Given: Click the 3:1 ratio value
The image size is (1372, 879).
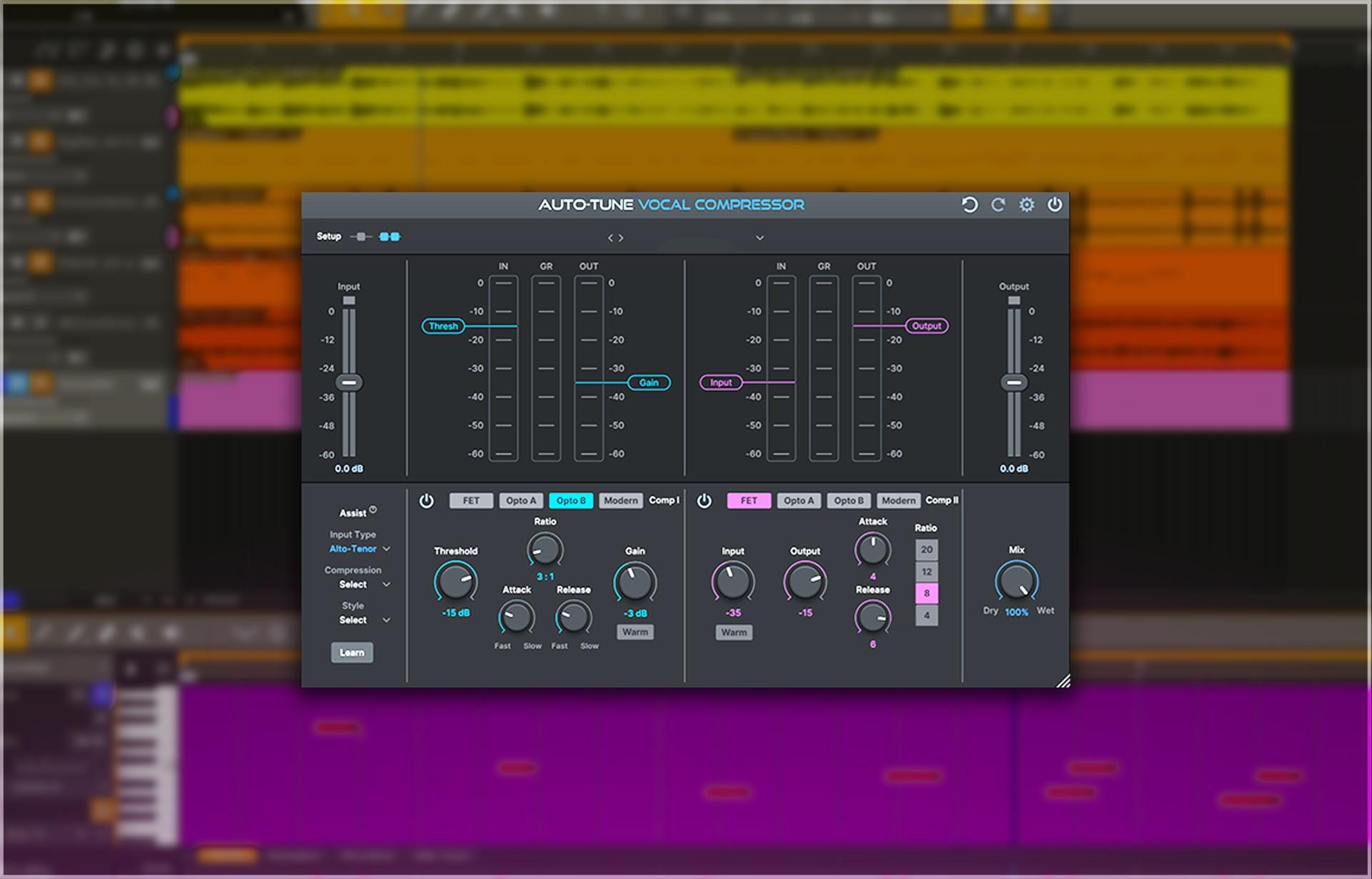Looking at the screenshot, I should coord(545,577).
